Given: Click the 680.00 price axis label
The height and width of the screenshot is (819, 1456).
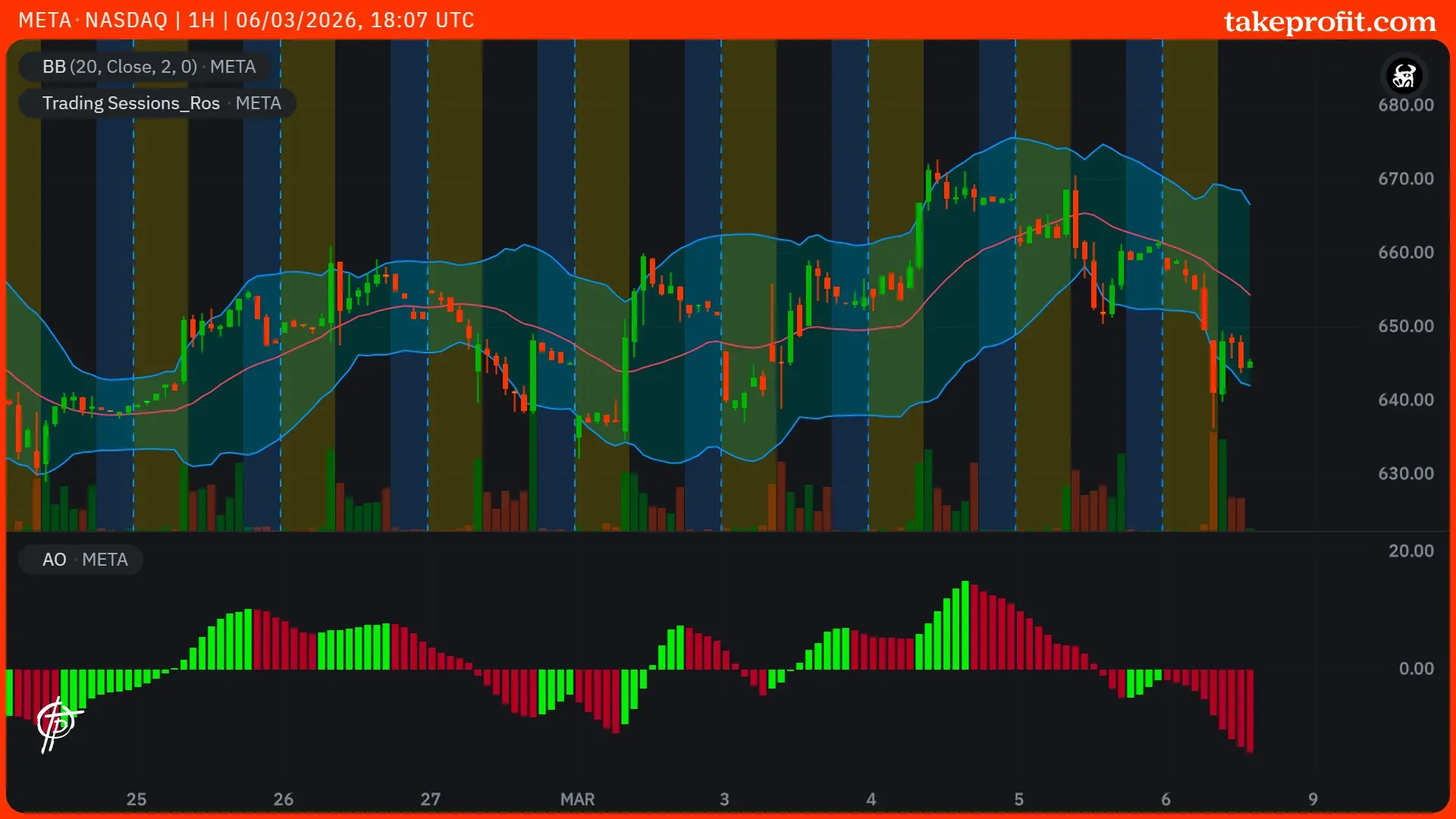Looking at the screenshot, I should pyautogui.click(x=1405, y=105).
